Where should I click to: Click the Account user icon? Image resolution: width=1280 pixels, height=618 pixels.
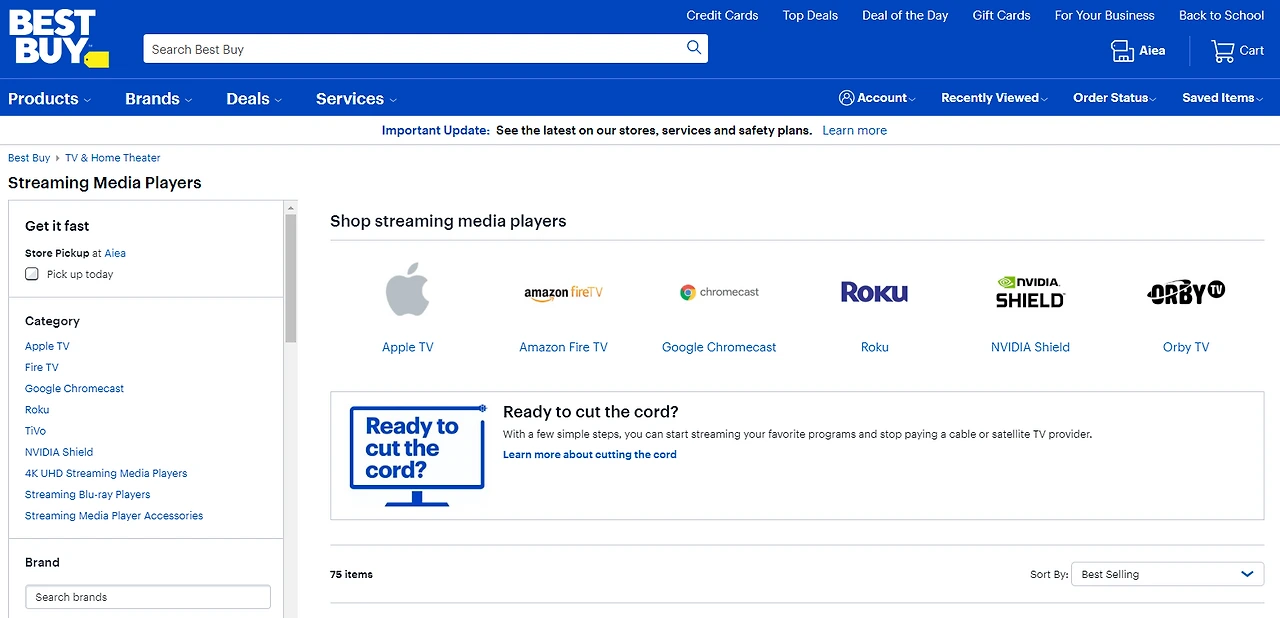point(847,98)
